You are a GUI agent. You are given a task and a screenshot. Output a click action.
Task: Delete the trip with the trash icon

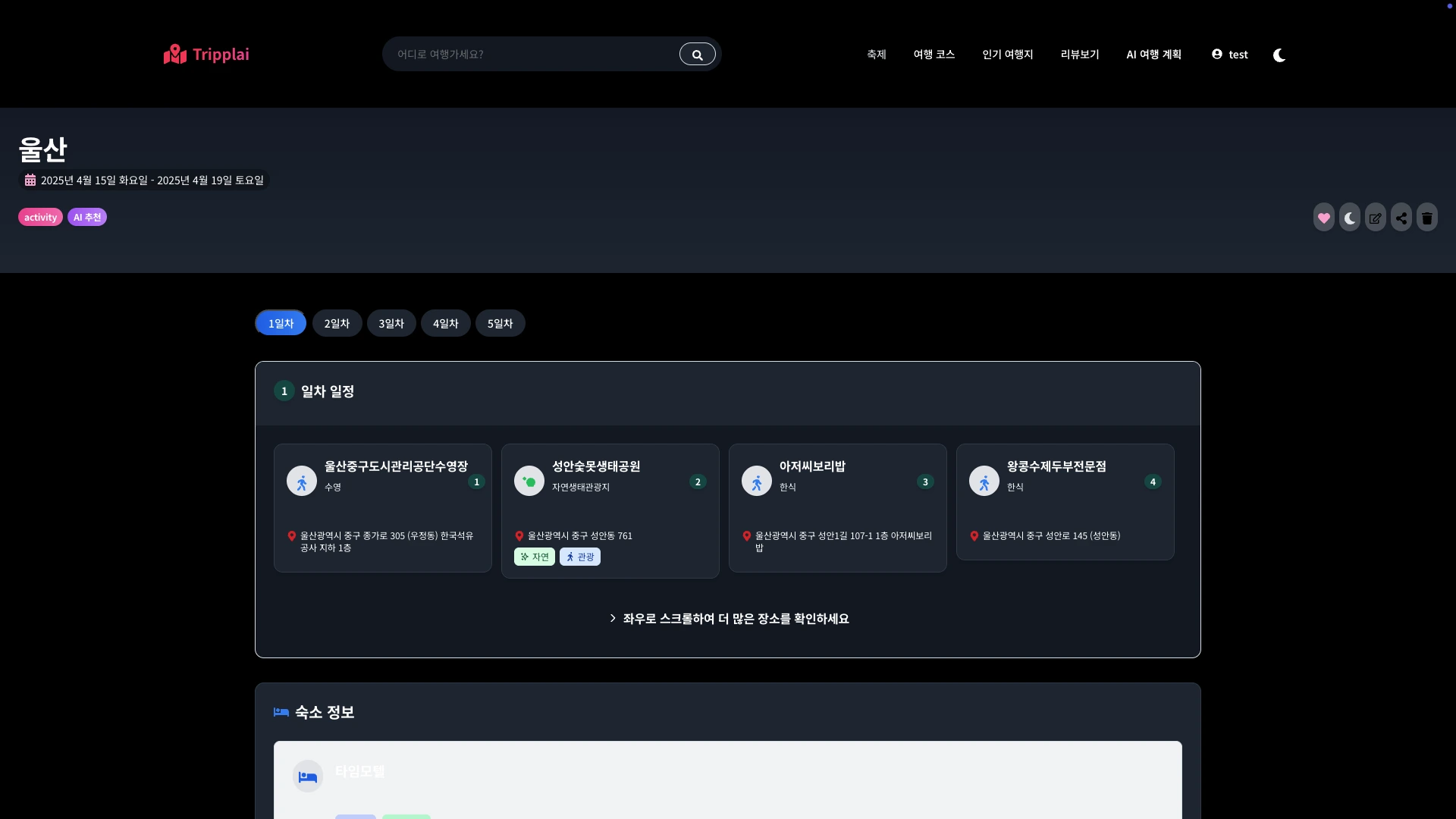click(x=1426, y=218)
